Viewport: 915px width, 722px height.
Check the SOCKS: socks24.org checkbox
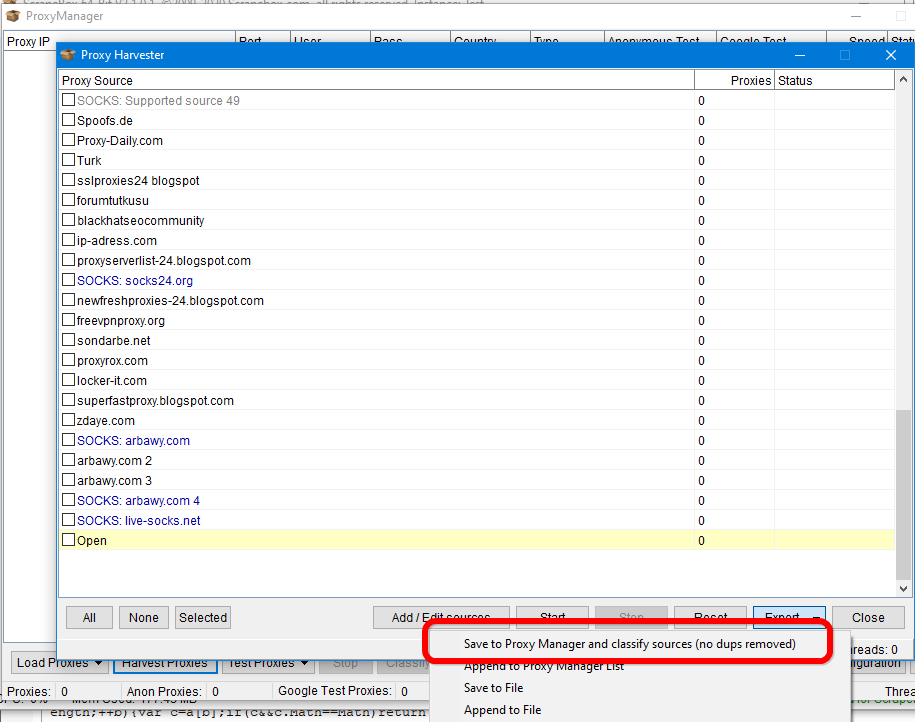pyautogui.click(x=68, y=280)
